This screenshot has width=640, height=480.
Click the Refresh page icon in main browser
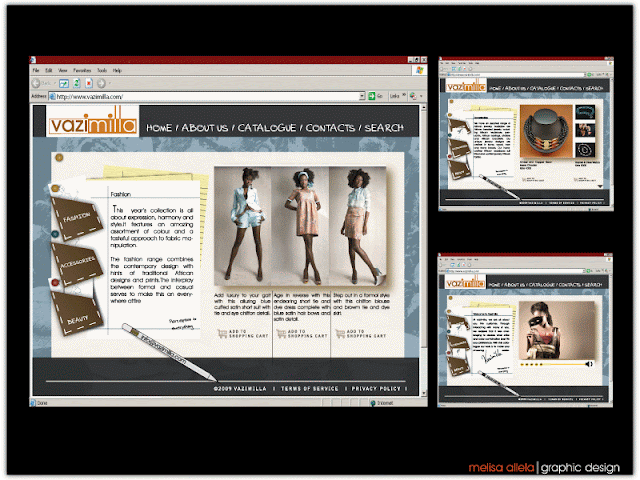coord(76,83)
